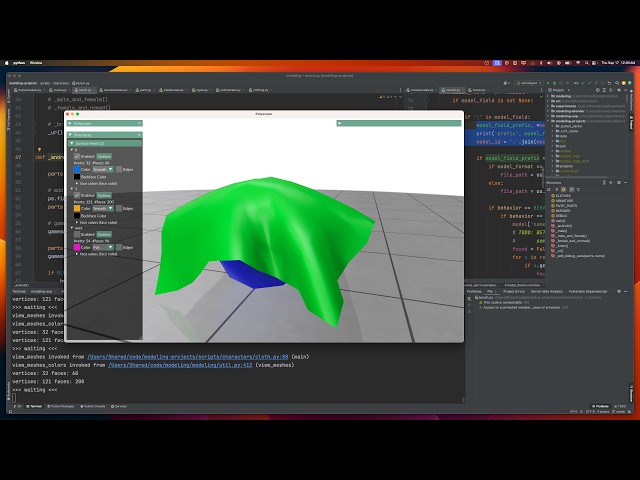Open the Python Packages tool window tab
640x480 pixels.
point(61,407)
